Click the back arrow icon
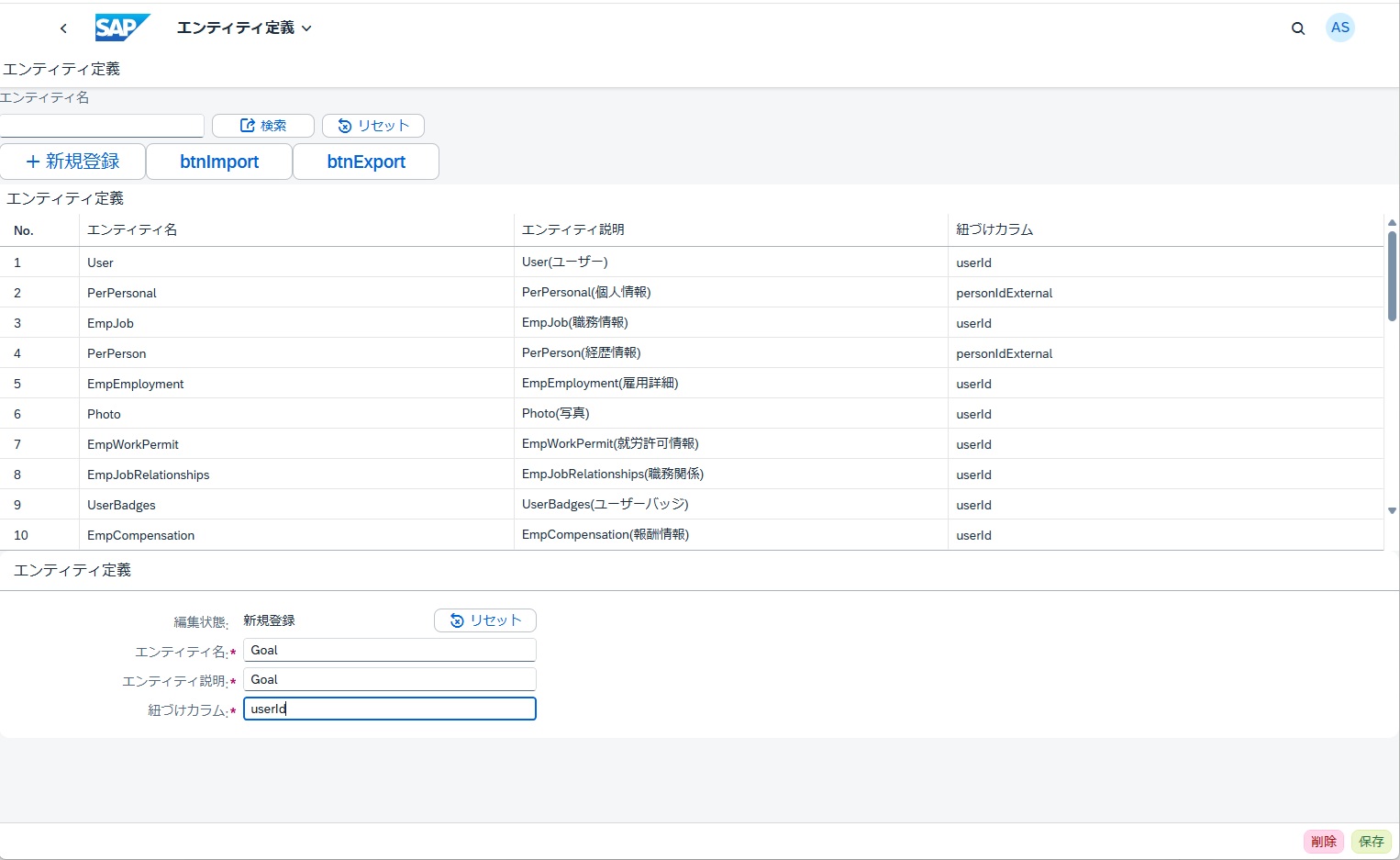Viewport: 1400px width, 860px height. (63, 28)
